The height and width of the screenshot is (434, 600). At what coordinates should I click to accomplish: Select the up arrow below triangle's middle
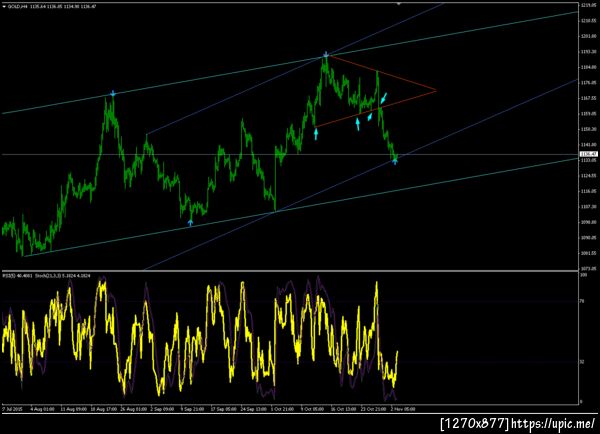point(358,124)
